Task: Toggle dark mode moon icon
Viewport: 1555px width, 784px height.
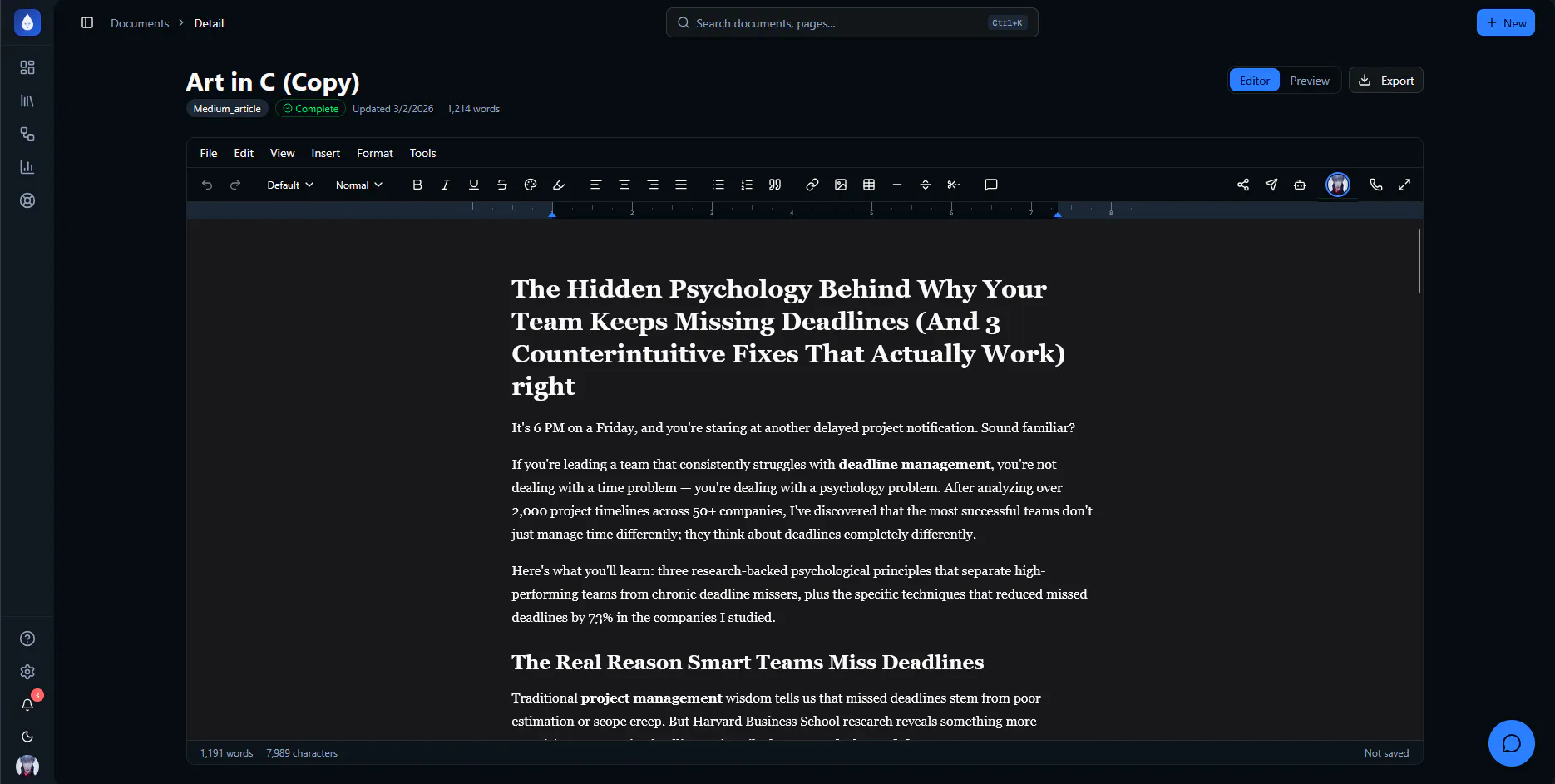Action: pyautogui.click(x=27, y=737)
